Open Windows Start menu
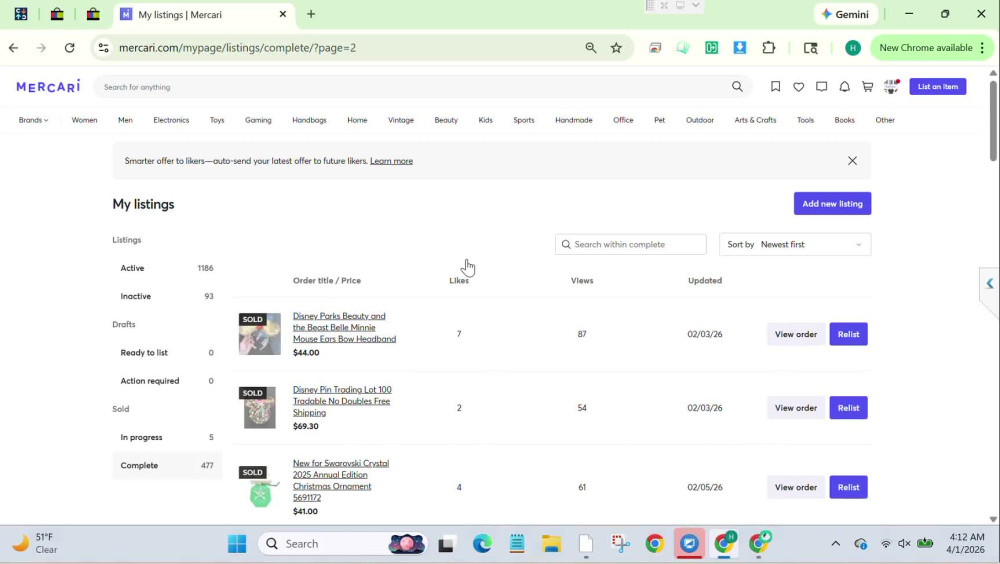Screen dimensions: 1000x564 pyautogui.click(x=237, y=544)
